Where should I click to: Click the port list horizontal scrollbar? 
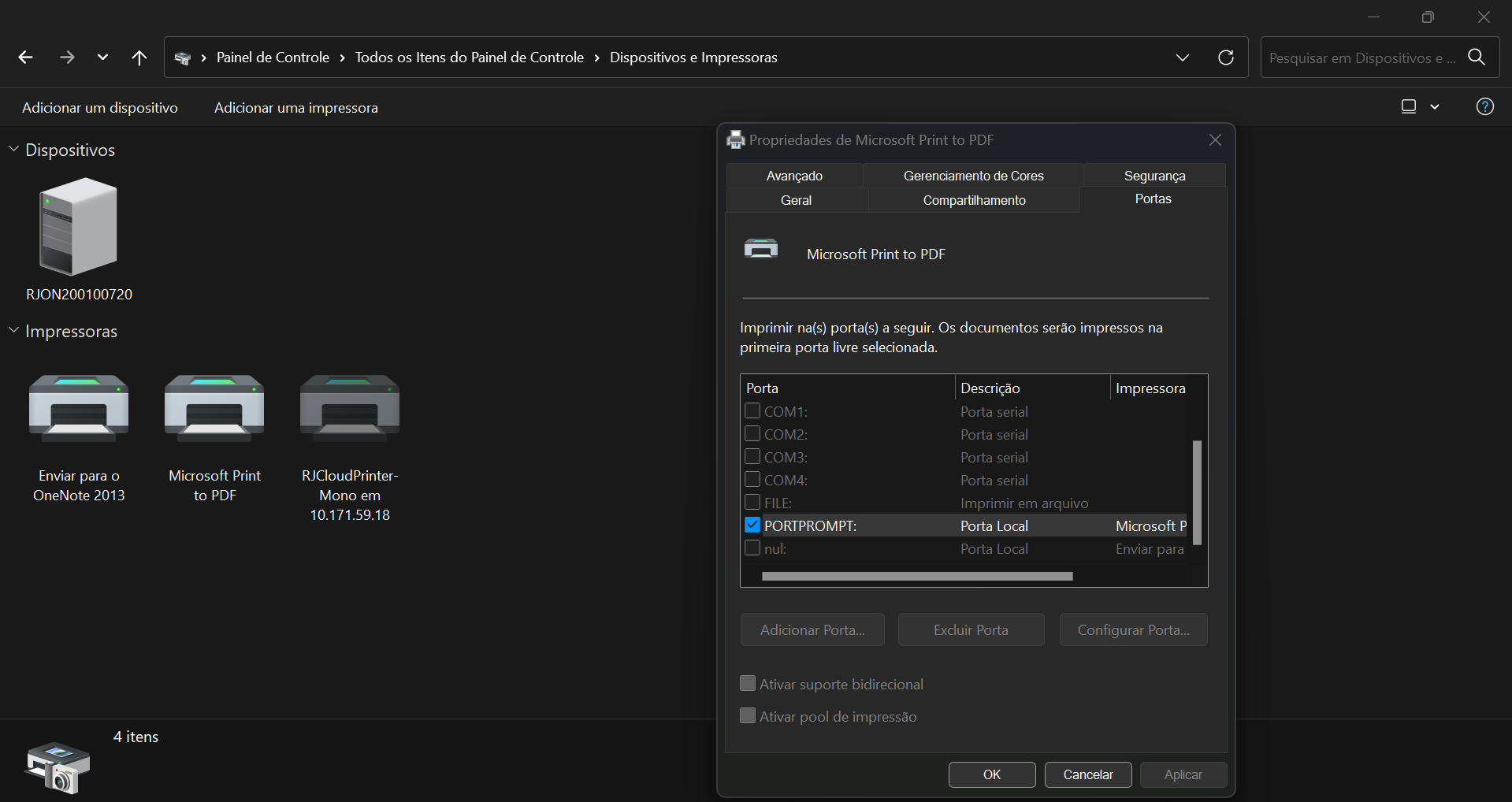coord(917,577)
